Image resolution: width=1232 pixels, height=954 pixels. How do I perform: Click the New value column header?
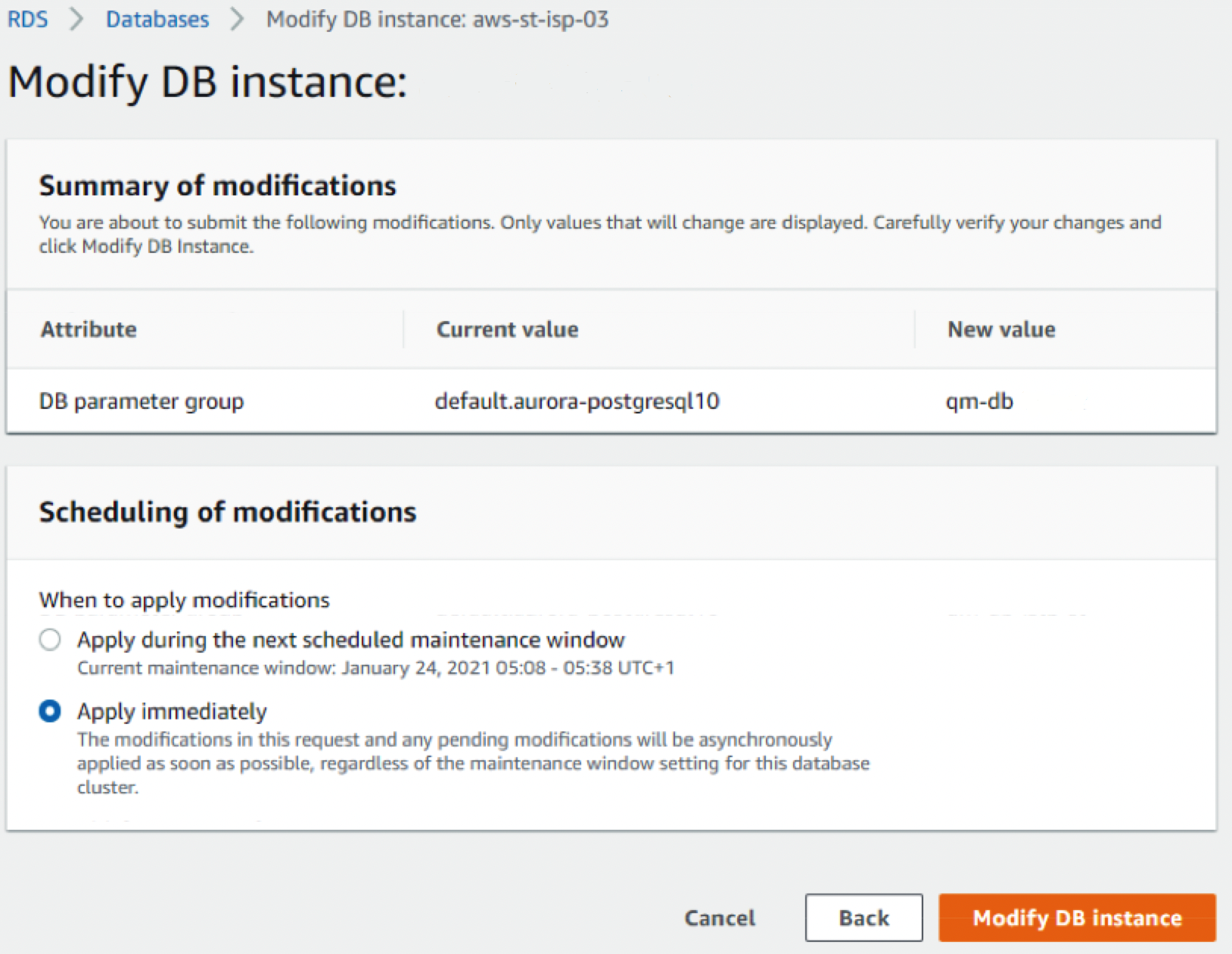click(1001, 329)
